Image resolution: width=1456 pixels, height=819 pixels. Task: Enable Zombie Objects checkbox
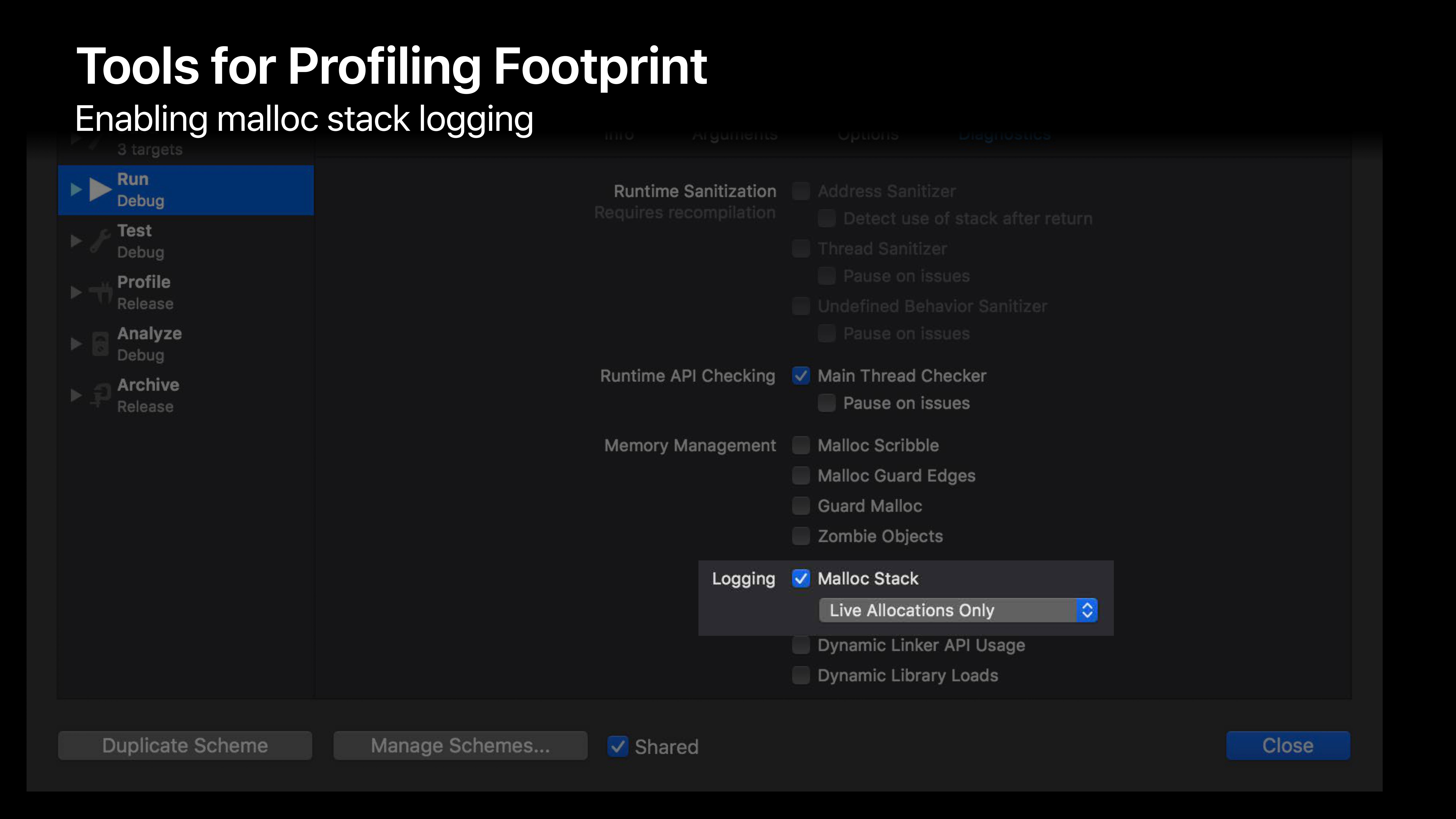(801, 536)
